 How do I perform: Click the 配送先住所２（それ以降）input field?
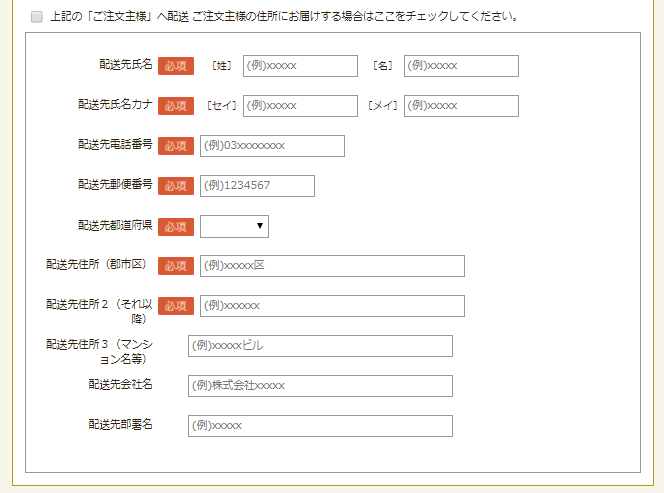click(x=332, y=306)
